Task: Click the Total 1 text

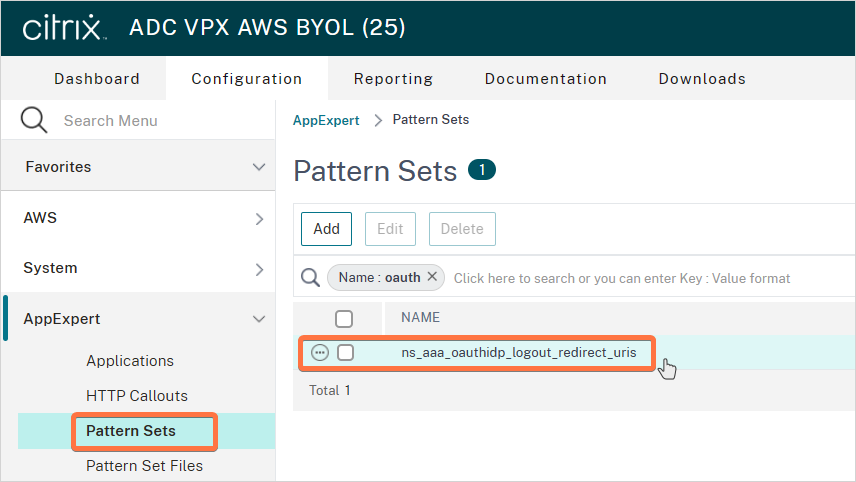Action: 330,390
